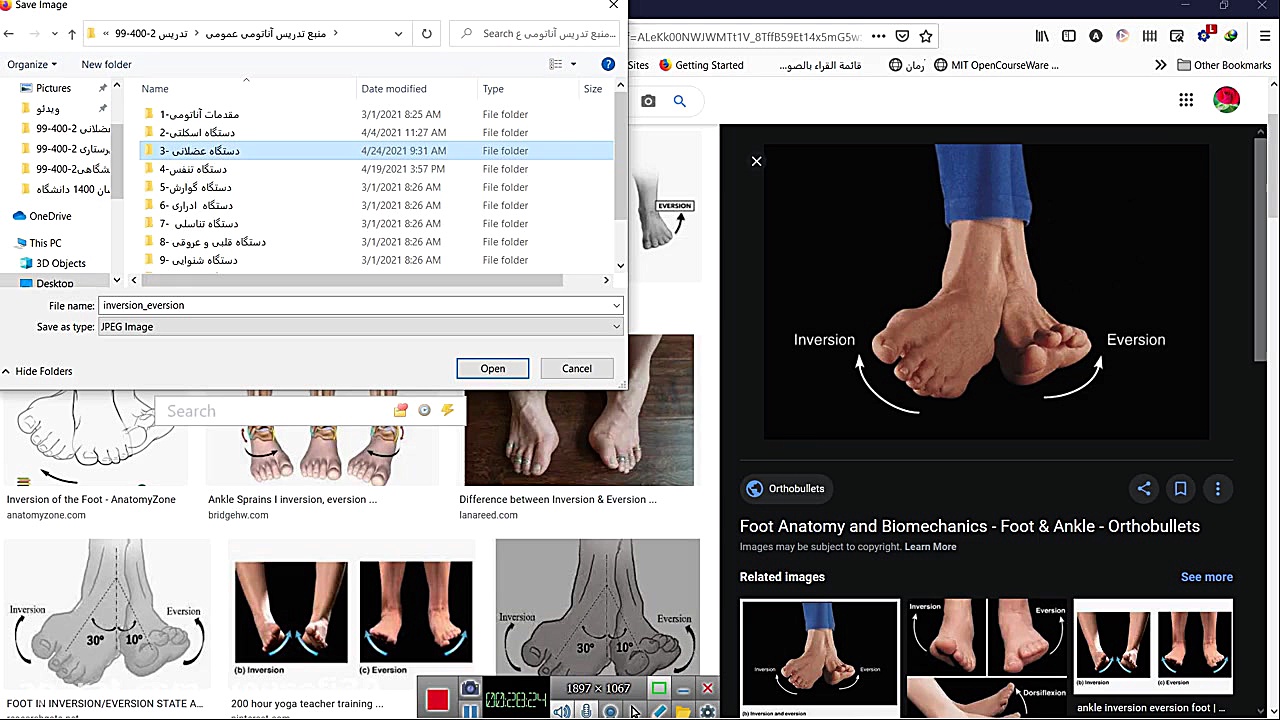Click the 1897 × 1067 resolution label

[x=598, y=688]
